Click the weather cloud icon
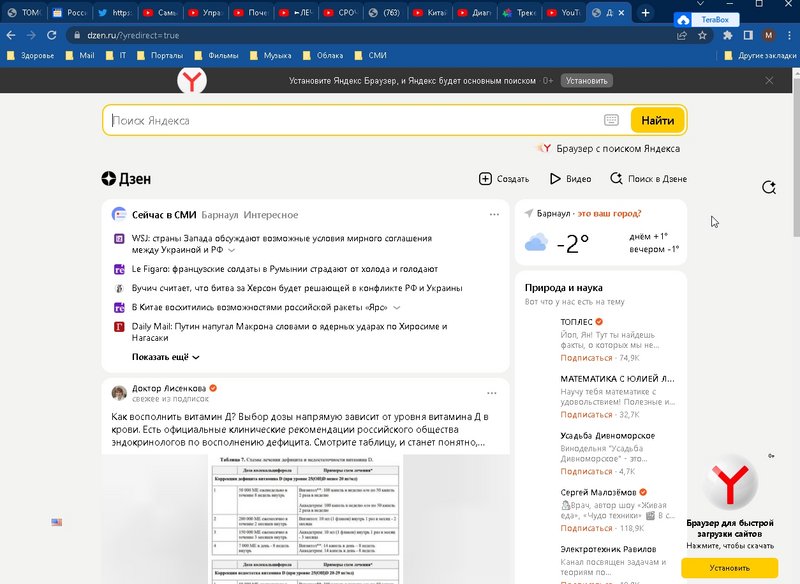The height and width of the screenshot is (584, 800). point(536,243)
